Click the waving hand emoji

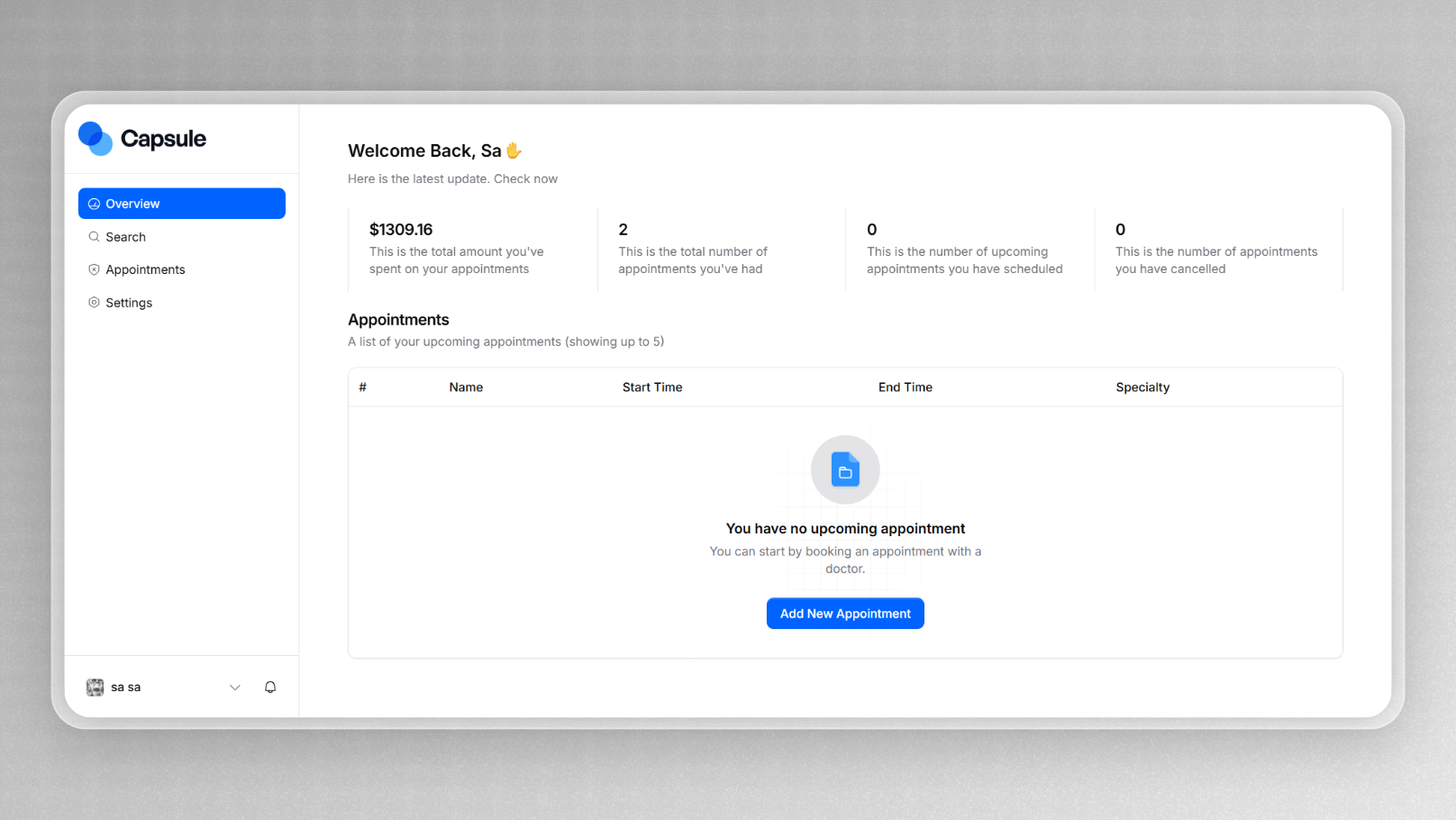pos(514,150)
